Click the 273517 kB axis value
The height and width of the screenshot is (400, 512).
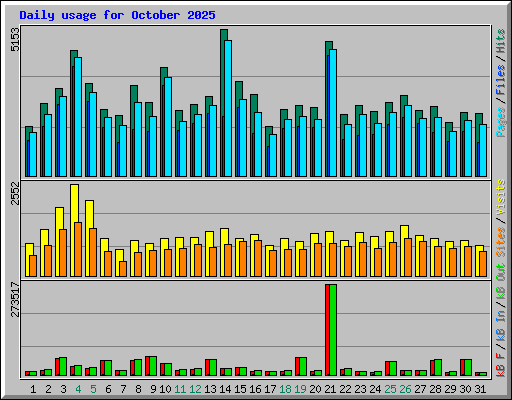pyautogui.click(x=15, y=299)
